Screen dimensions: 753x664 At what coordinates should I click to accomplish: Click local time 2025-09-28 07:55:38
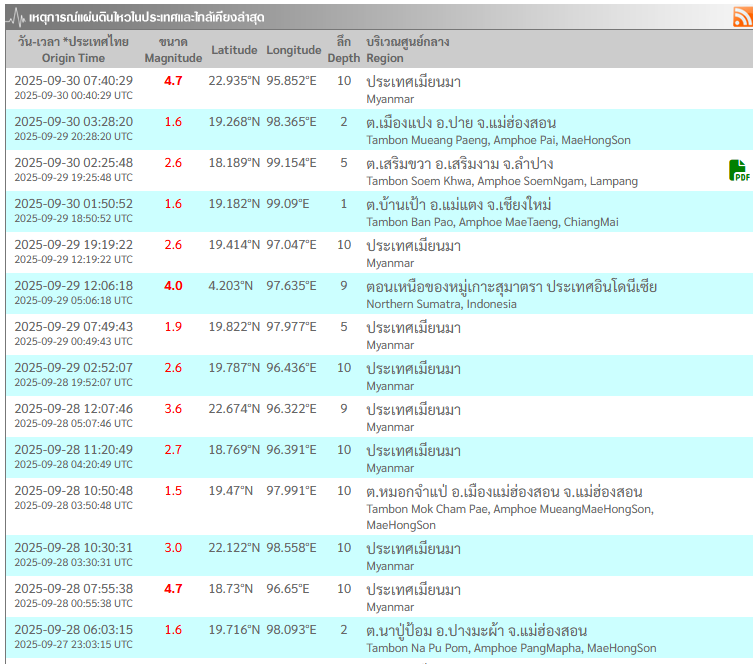click(x=73, y=589)
